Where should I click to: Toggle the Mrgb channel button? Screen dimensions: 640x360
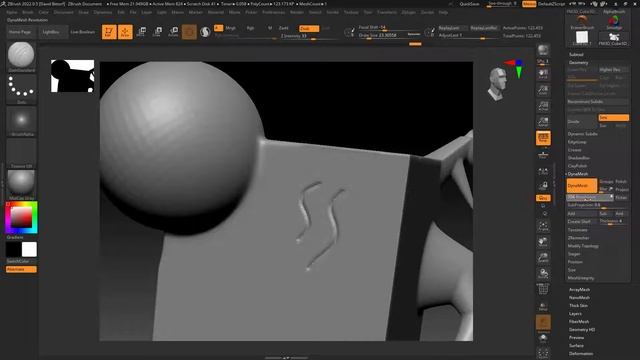[231, 28]
